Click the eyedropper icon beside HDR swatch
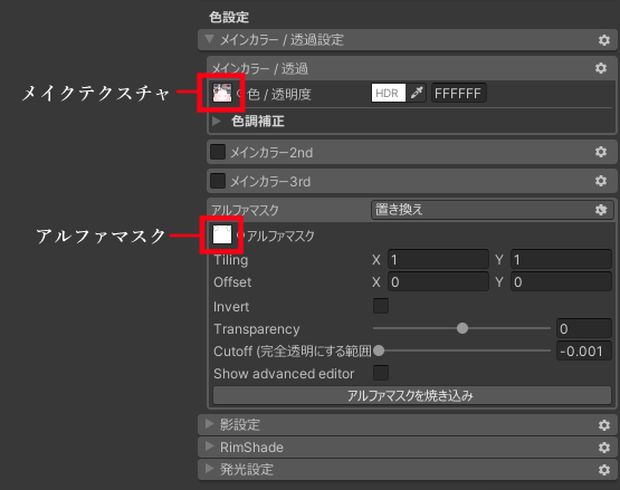620x490 pixels. (416, 93)
